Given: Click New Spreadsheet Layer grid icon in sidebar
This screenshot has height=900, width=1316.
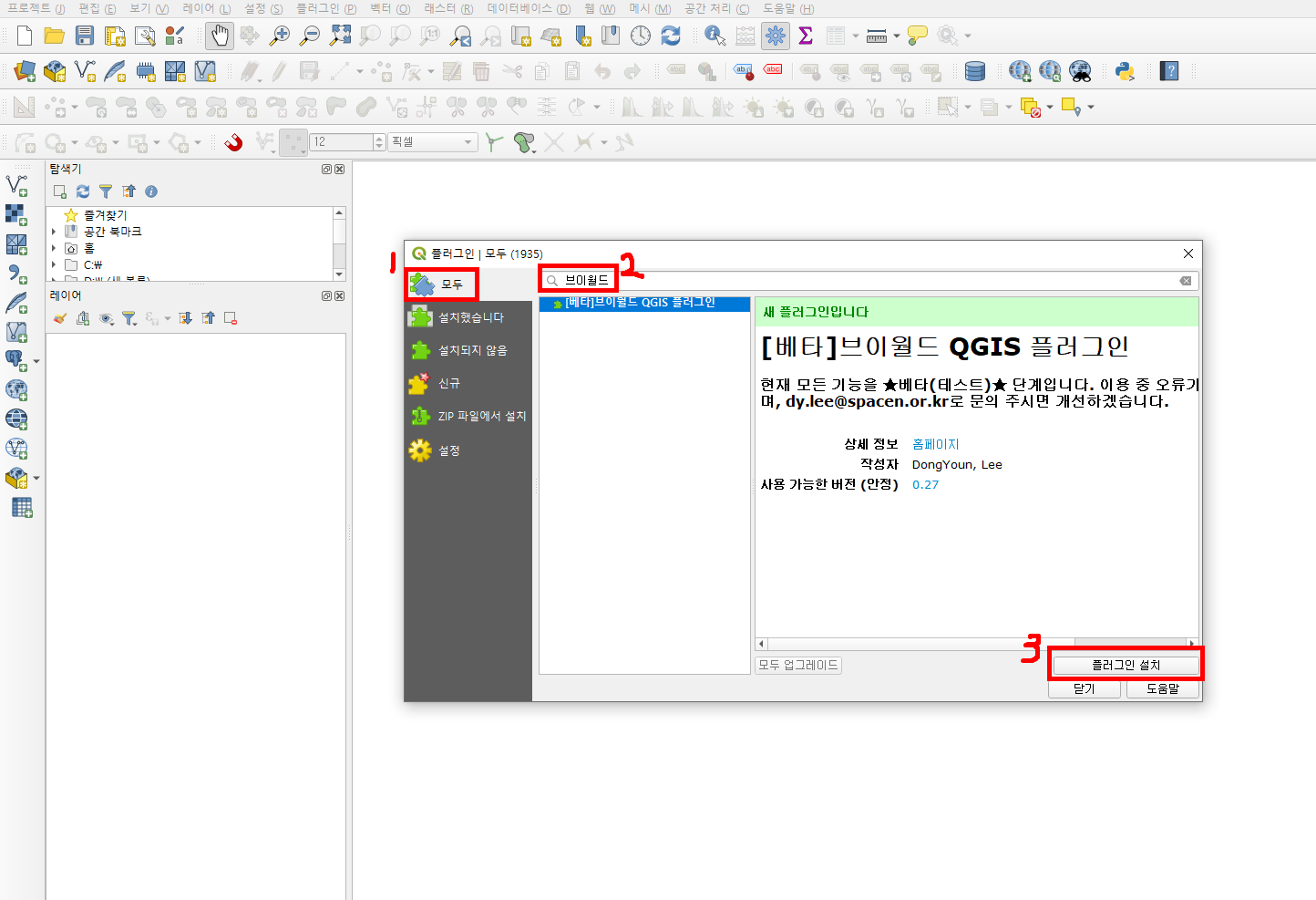Looking at the screenshot, I should click(22, 508).
